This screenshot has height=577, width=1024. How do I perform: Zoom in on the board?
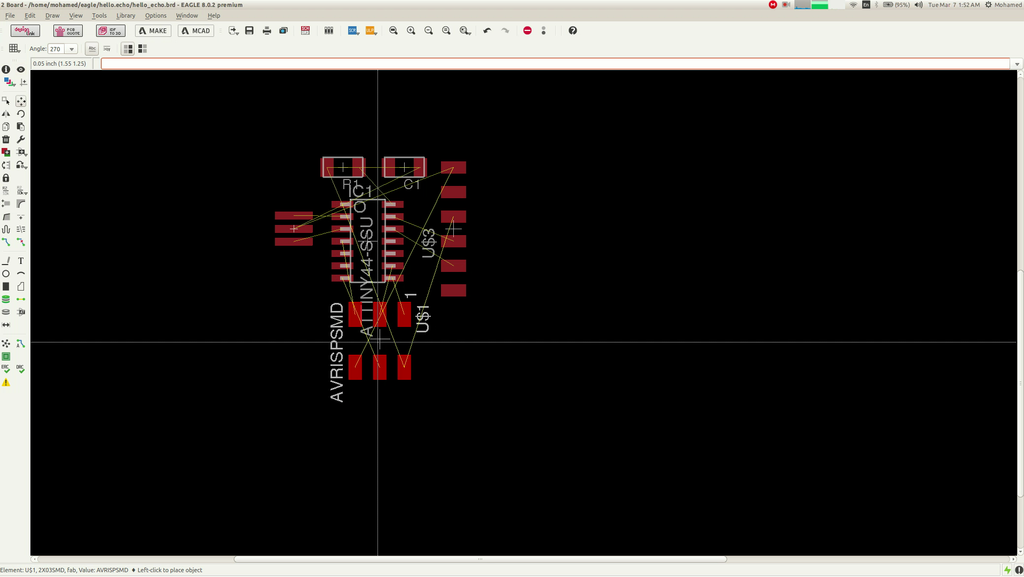pyautogui.click(x=411, y=31)
